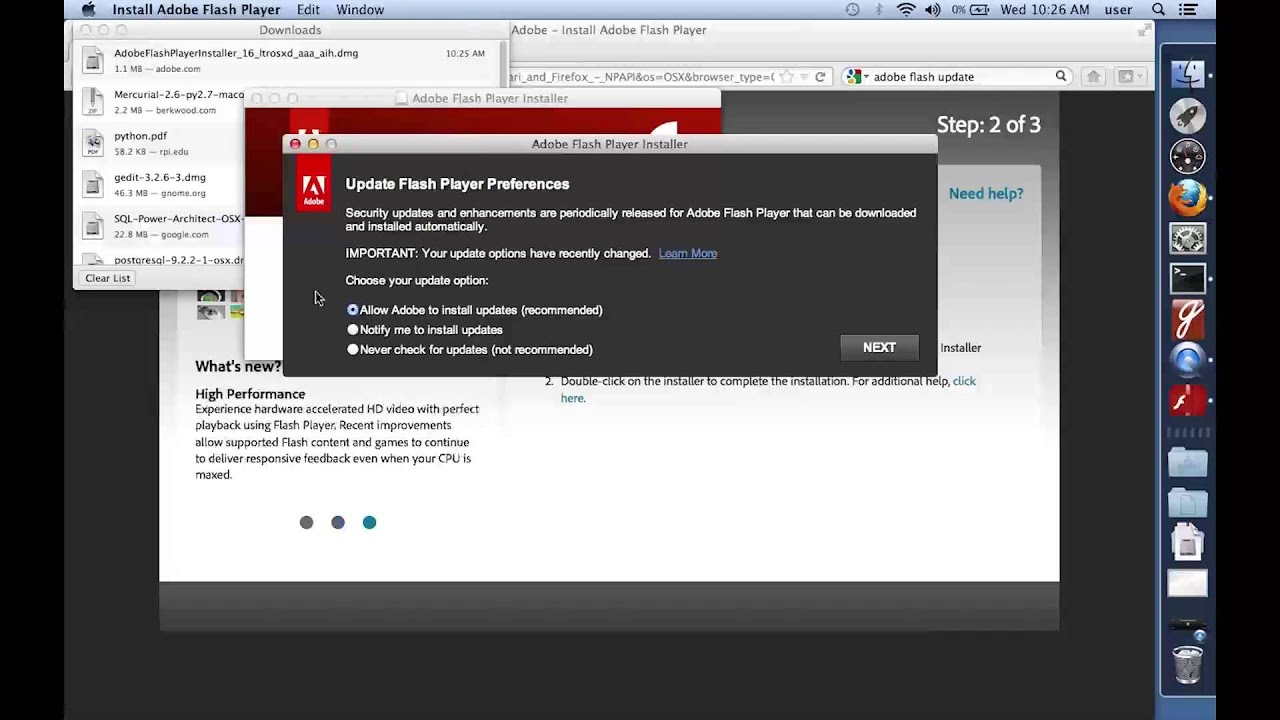Open the Finder icon in the Dock

1188,75
